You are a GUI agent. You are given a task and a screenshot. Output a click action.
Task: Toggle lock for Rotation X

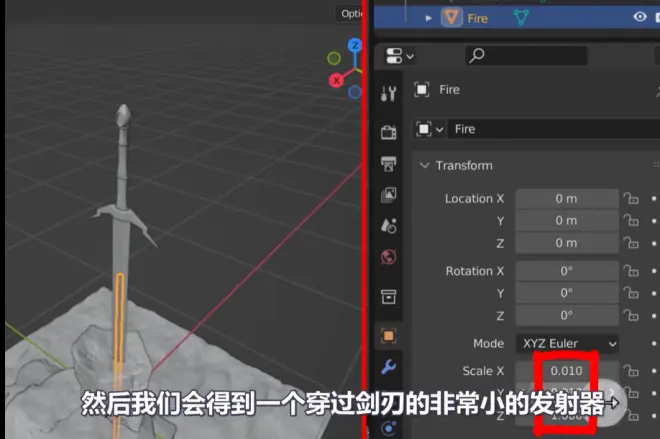point(631,271)
